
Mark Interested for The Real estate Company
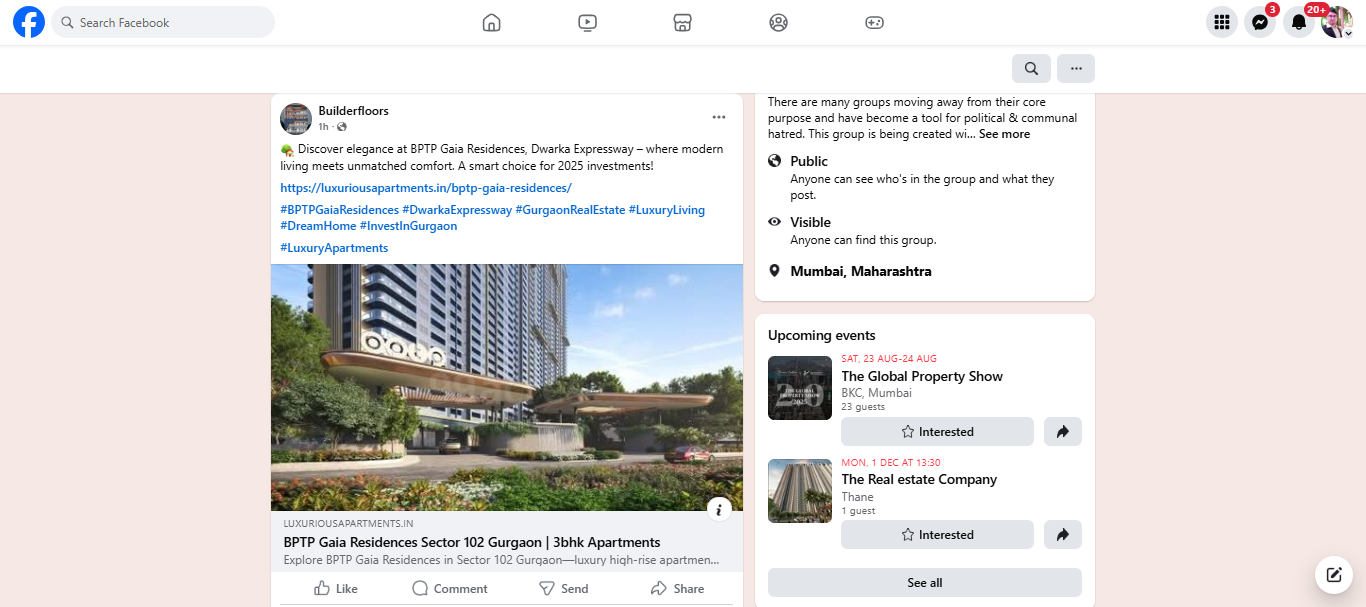point(937,535)
